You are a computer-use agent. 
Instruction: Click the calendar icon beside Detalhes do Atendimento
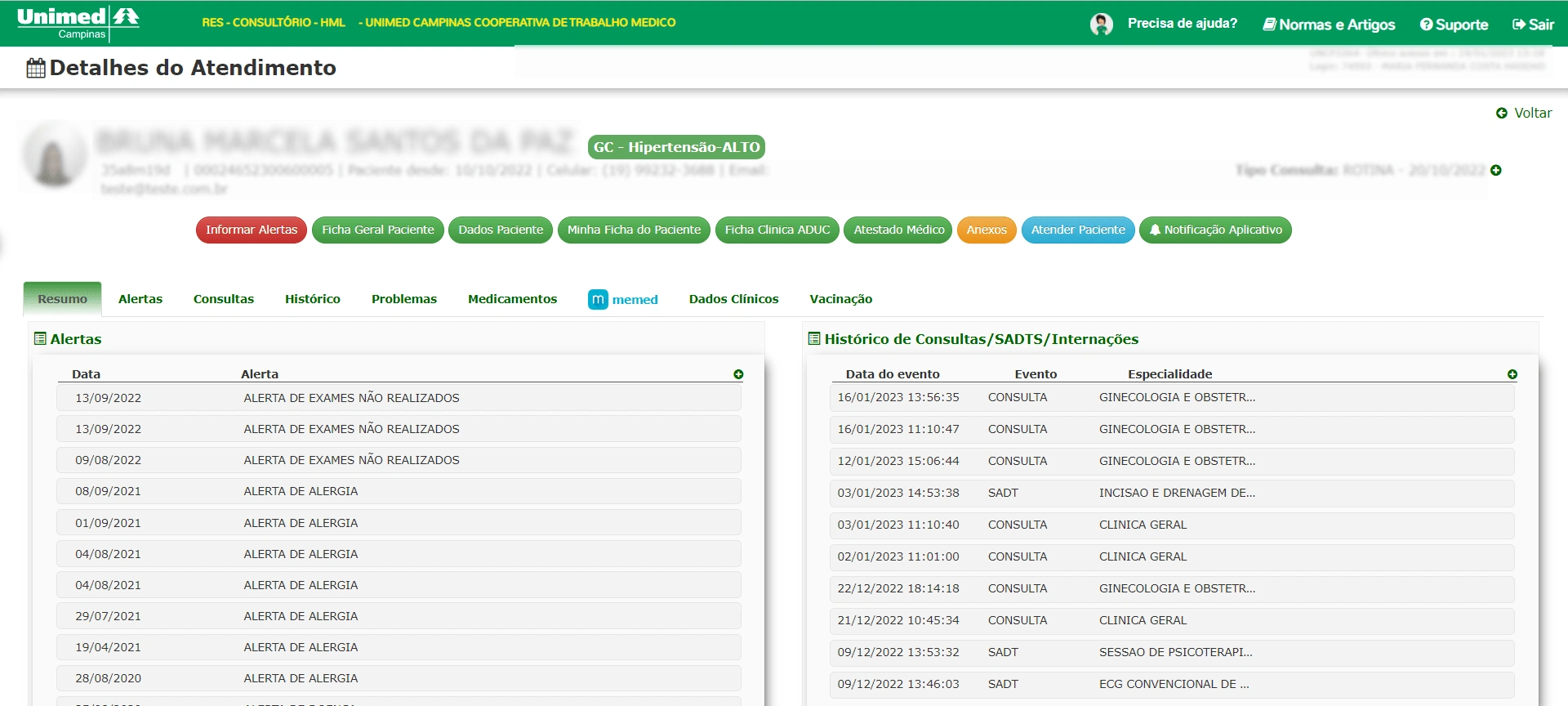36,68
